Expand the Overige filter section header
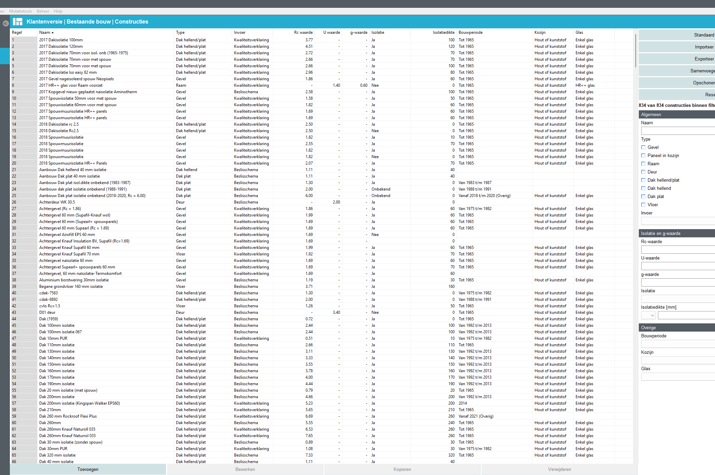The width and height of the screenshot is (715, 475). [x=676, y=327]
